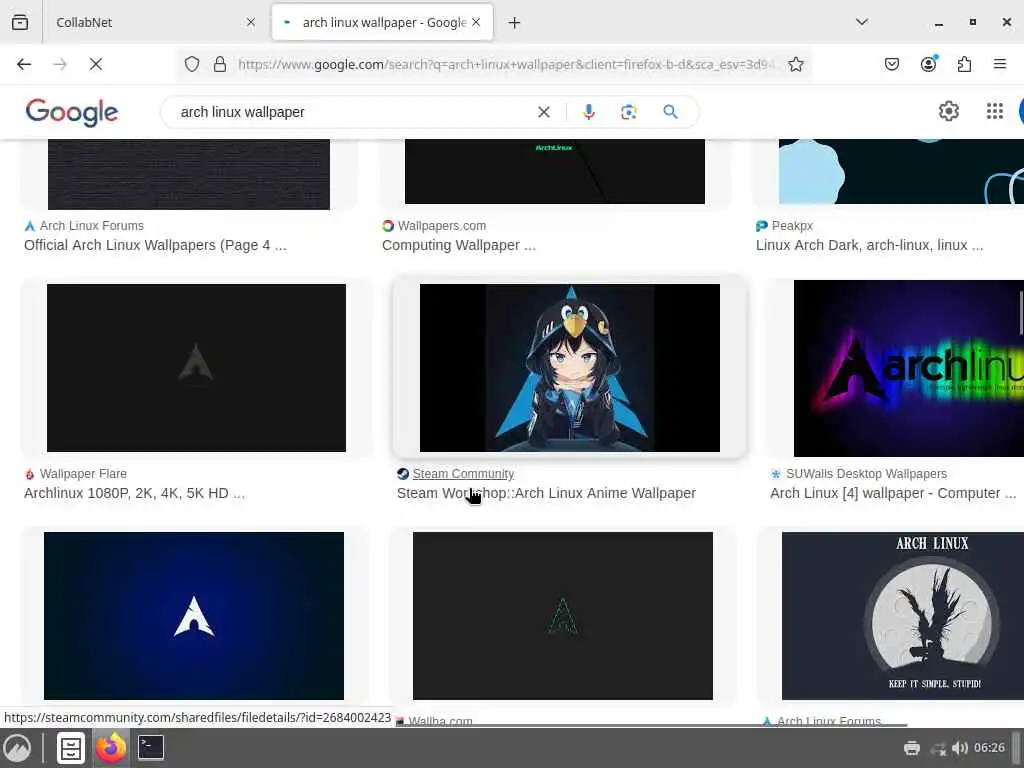This screenshot has width=1024, height=768.
Task: Open the extensions puzzle icon
Action: [964, 64]
